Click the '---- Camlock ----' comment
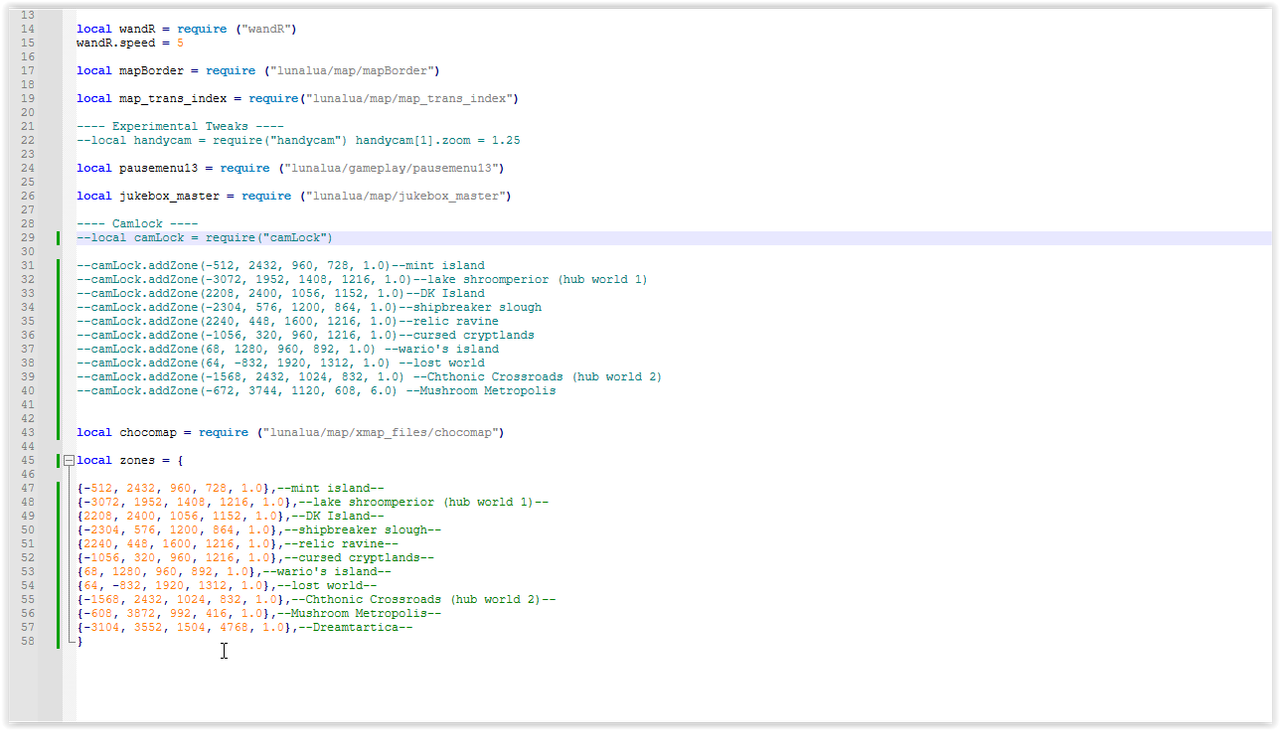 pyautogui.click(x=137, y=224)
